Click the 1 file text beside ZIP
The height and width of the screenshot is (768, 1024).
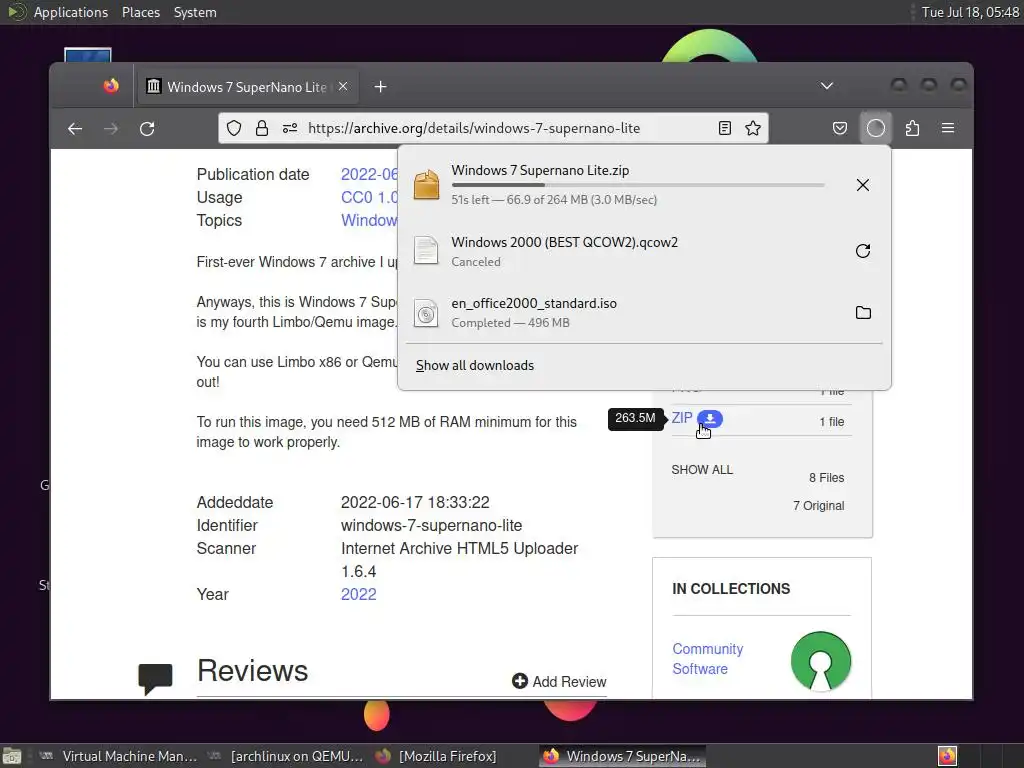831,422
